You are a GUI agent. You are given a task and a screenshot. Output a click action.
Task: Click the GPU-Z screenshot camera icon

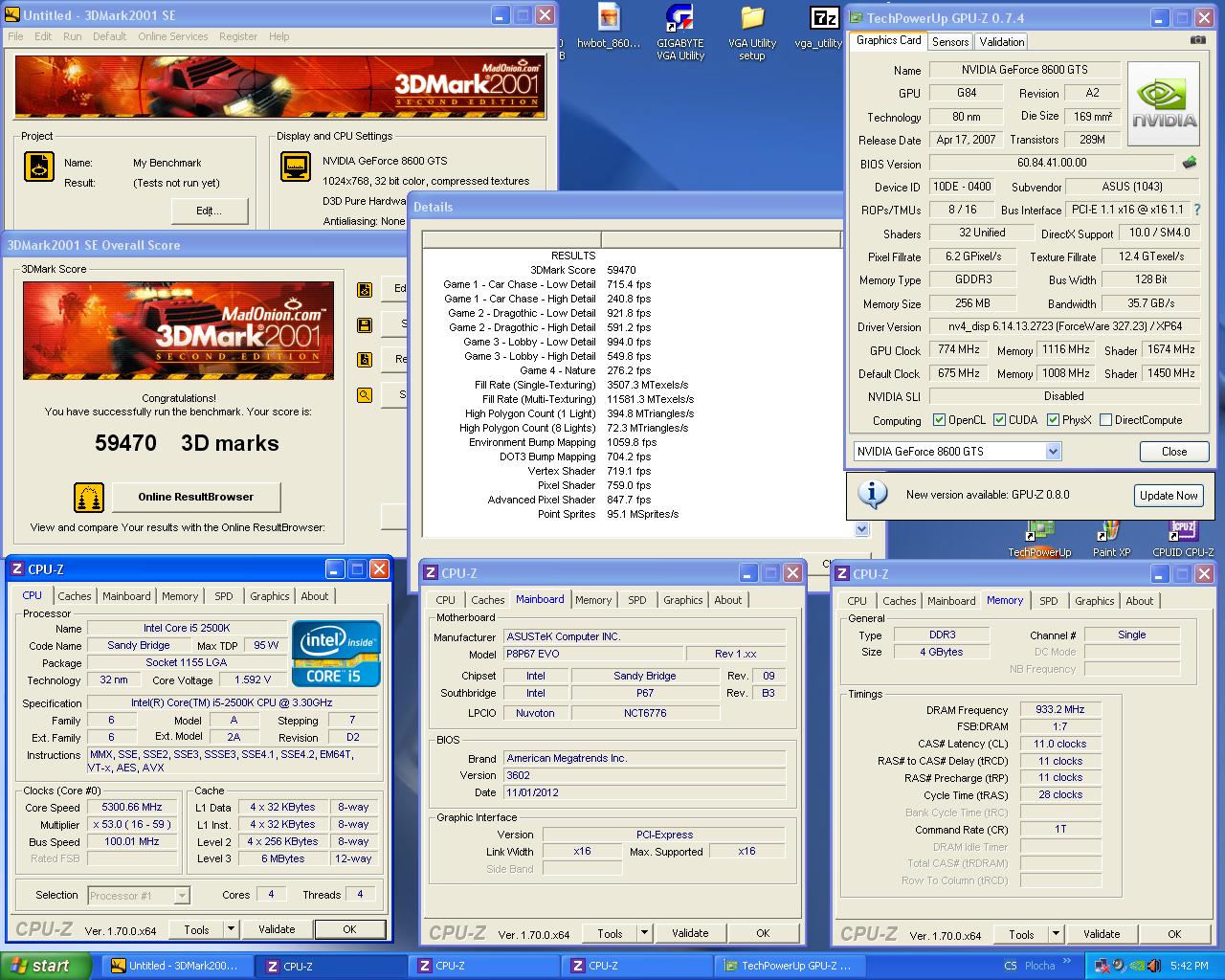click(1197, 40)
